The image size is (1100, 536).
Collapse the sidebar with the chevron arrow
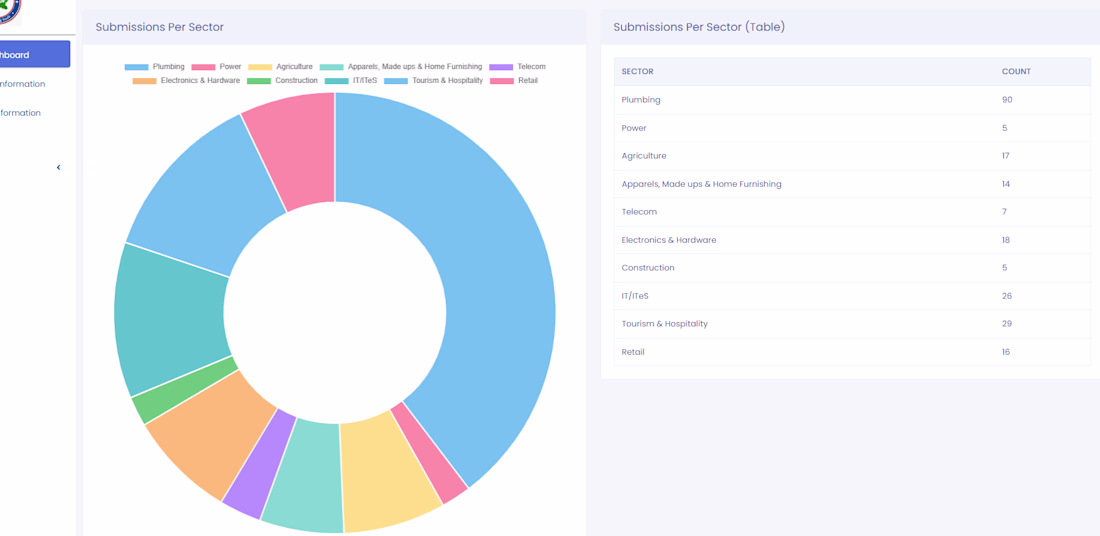coord(58,167)
